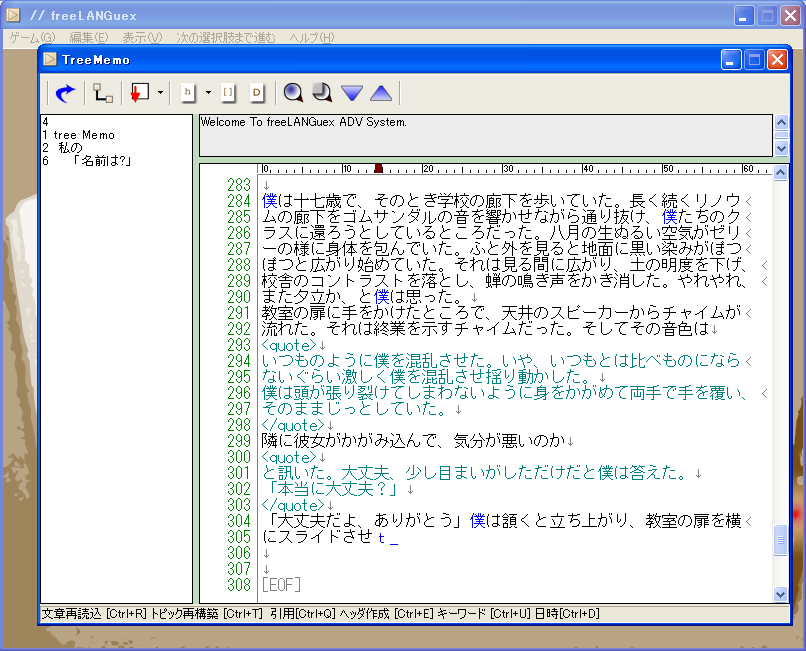Open dropdown arrow beside red-arrow icon
This screenshot has height=651, width=806.
pyautogui.click(x=160, y=93)
